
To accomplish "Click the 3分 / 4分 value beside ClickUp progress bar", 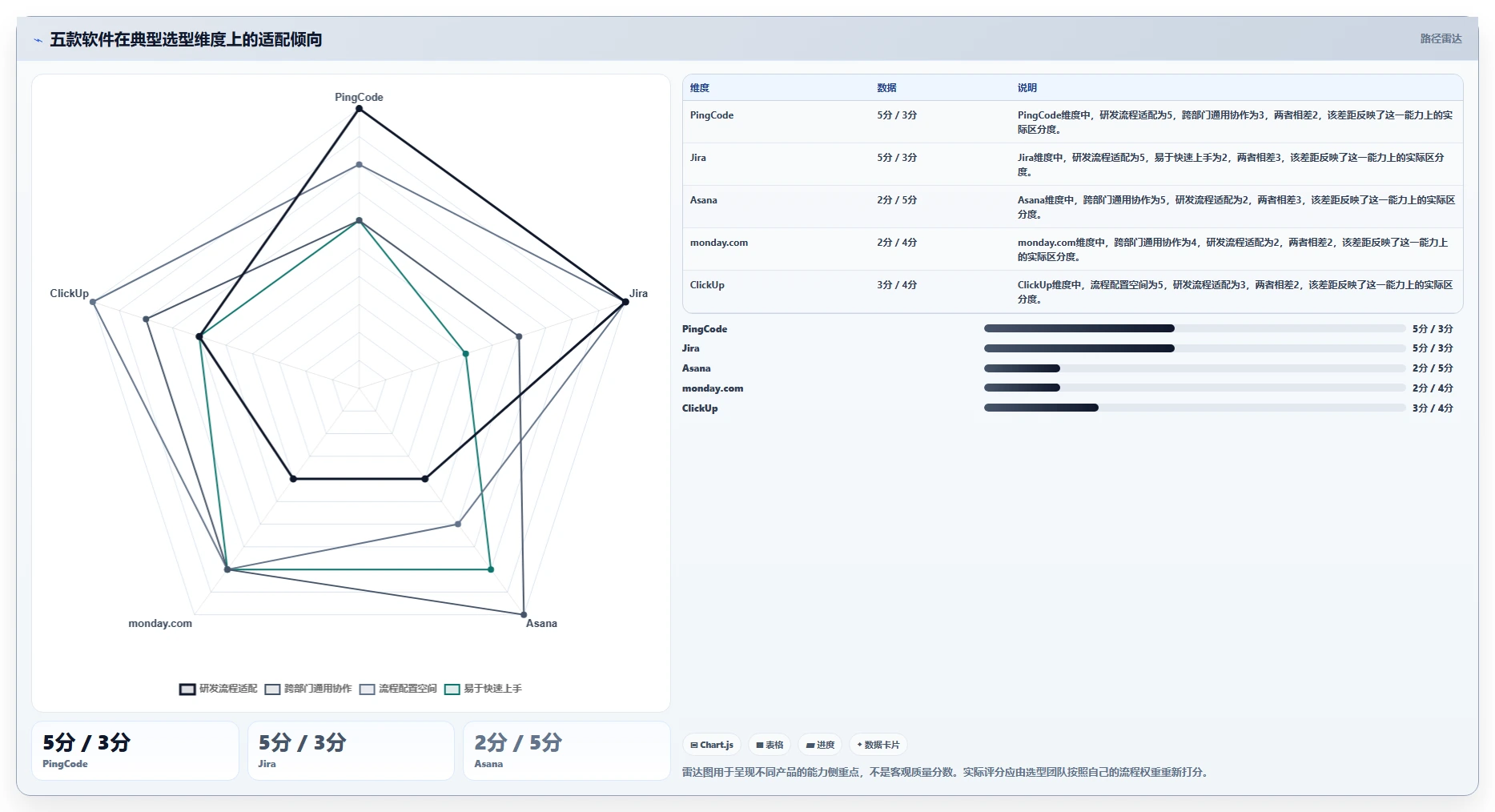I will (x=1433, y=408).
